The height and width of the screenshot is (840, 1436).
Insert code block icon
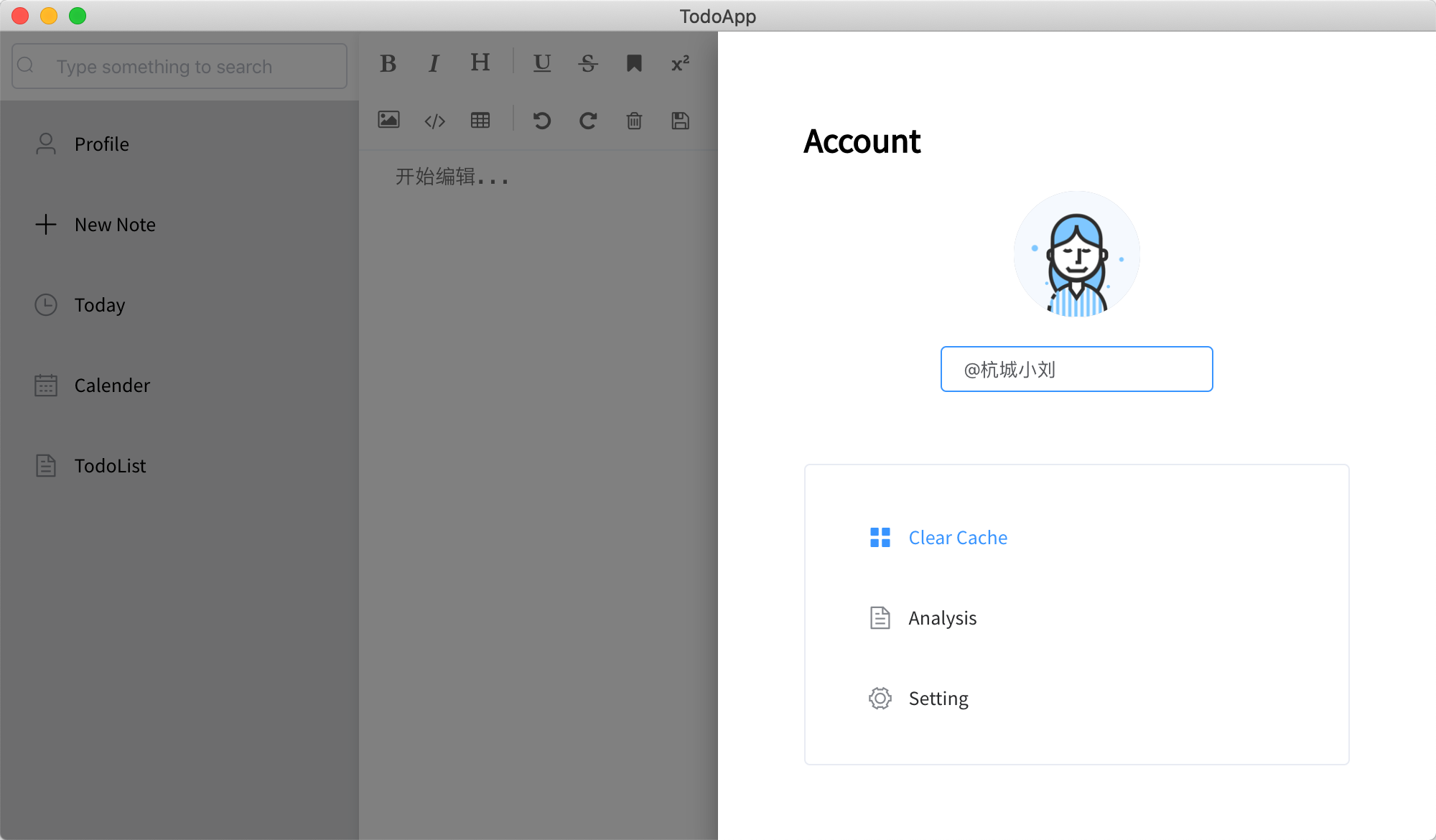434,121
